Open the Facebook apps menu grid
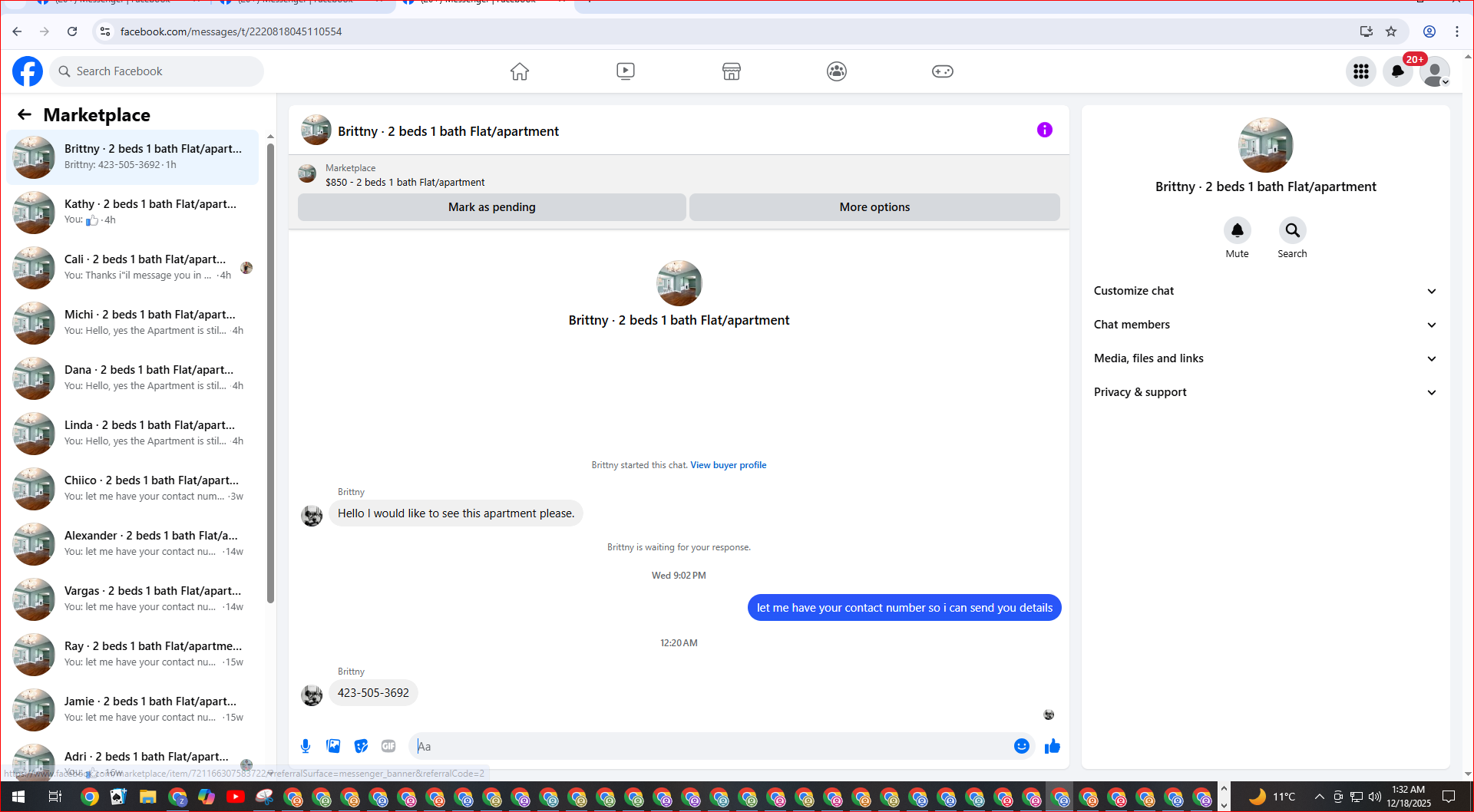The image size is (1474, 812). pyautogui.click(x=1361, y=71)
